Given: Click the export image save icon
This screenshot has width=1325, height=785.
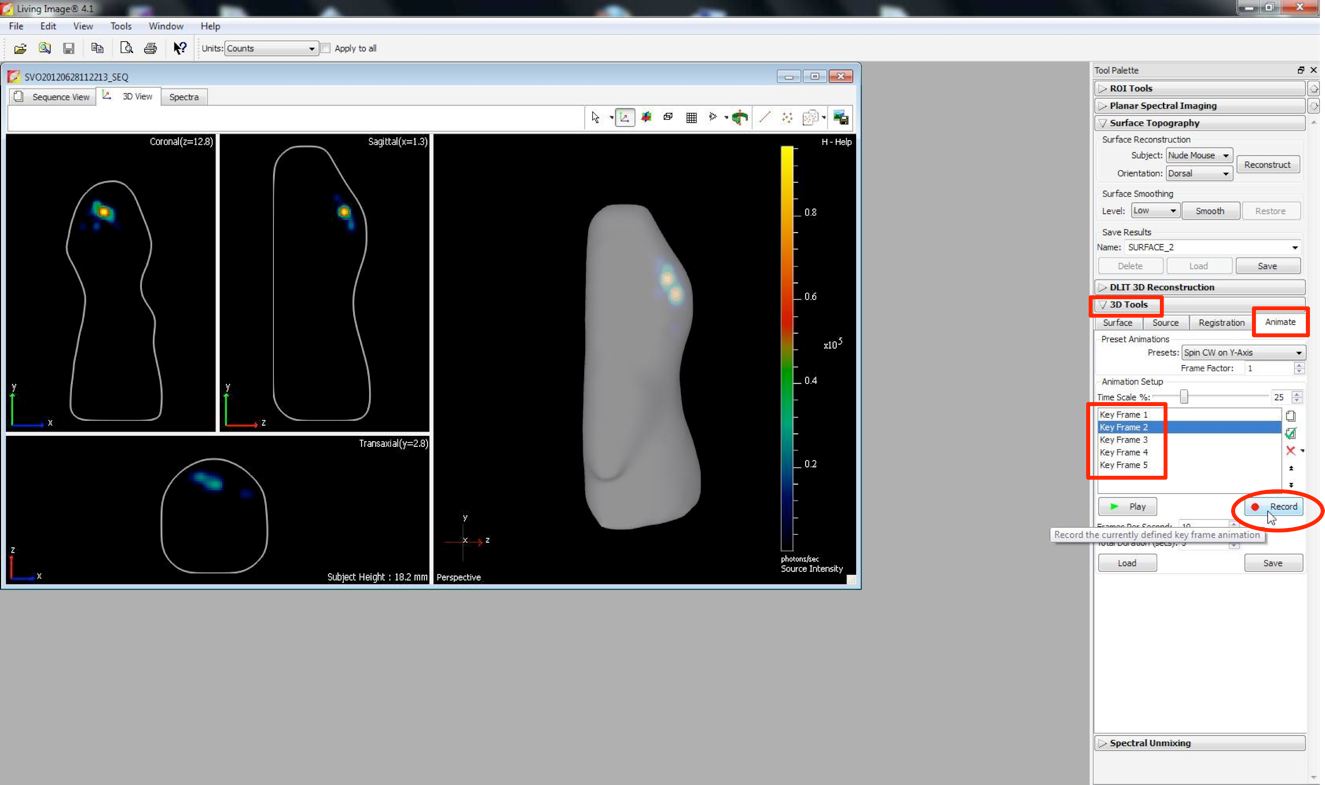Looking at the screenshot, I should (x=841, y=118).
